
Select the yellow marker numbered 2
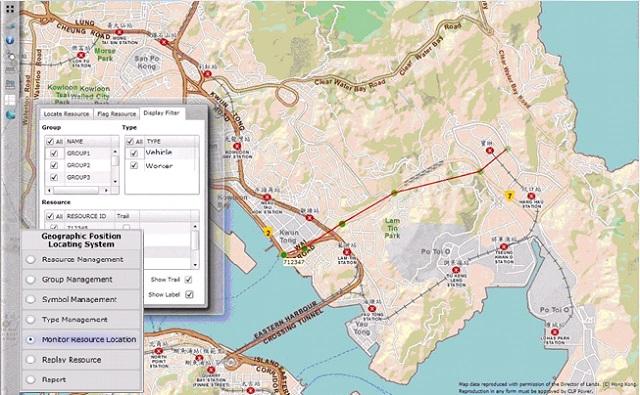click(x=268, y=233)
